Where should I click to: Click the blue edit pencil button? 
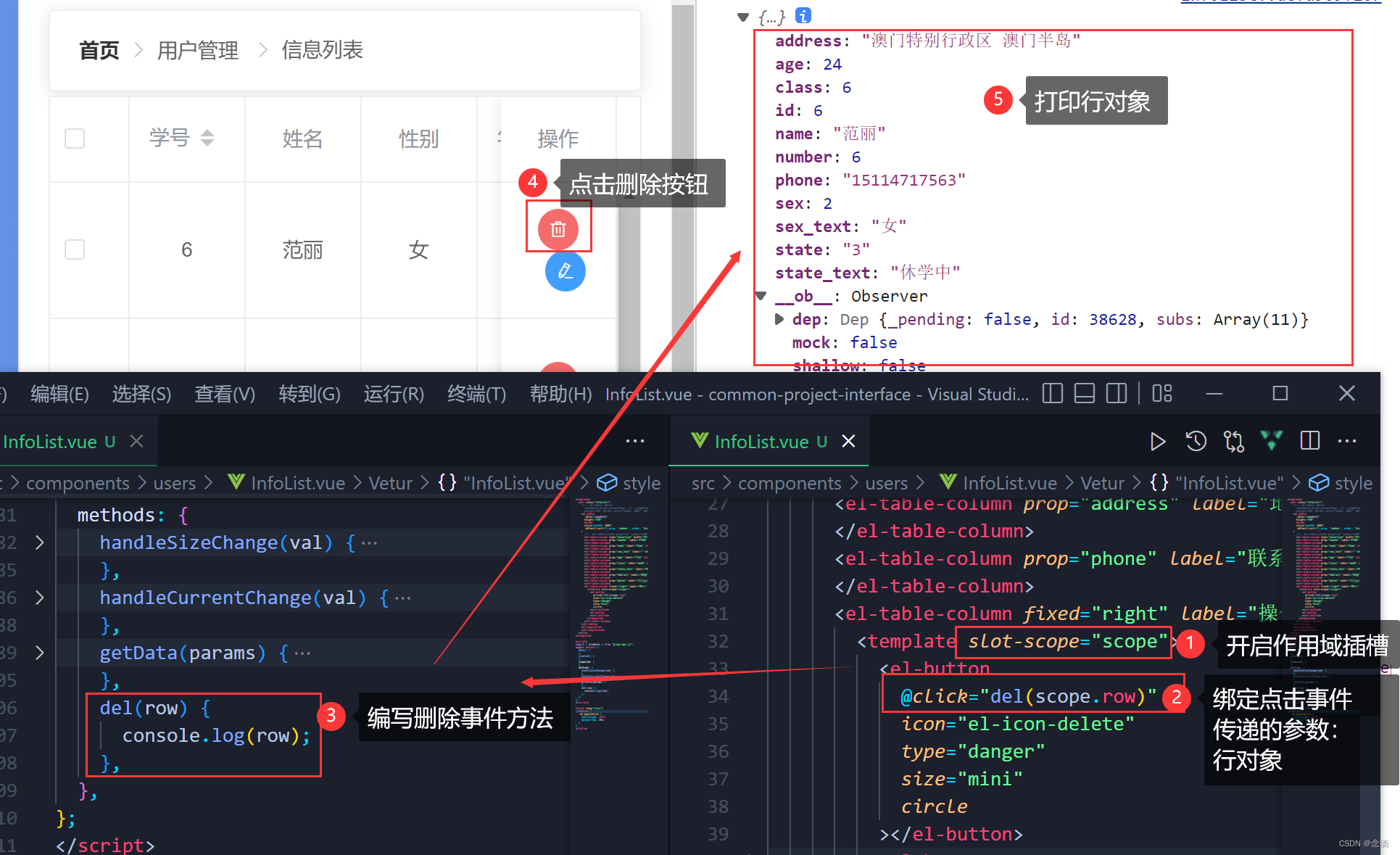(565, 271)
